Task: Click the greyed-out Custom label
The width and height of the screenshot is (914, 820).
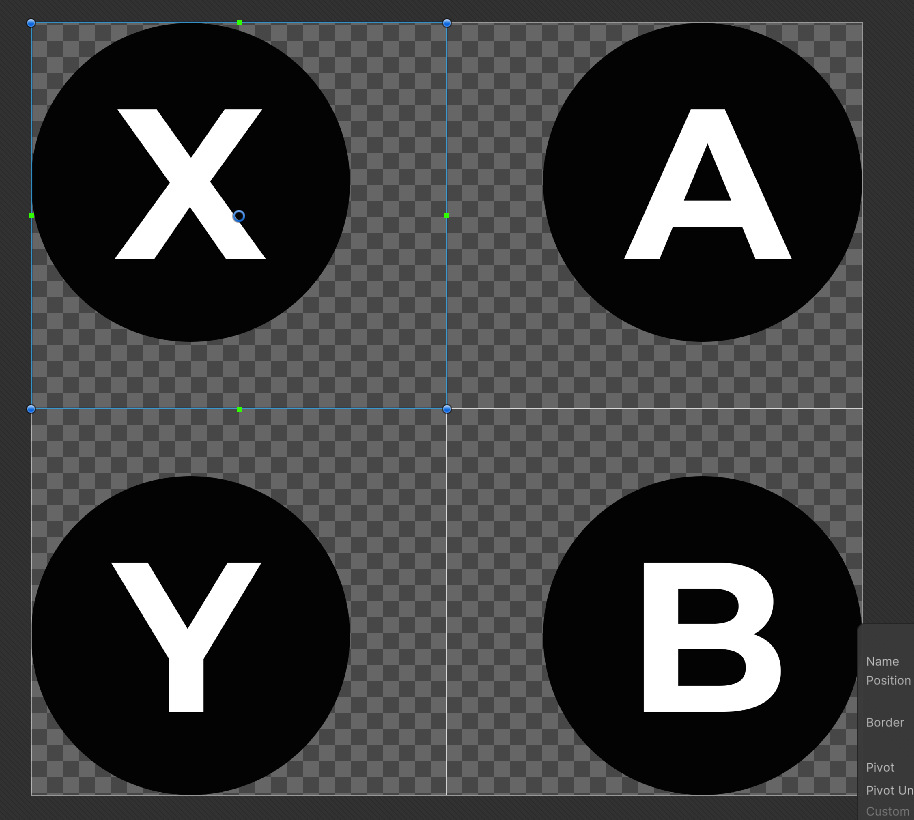Action: [887, 811]
